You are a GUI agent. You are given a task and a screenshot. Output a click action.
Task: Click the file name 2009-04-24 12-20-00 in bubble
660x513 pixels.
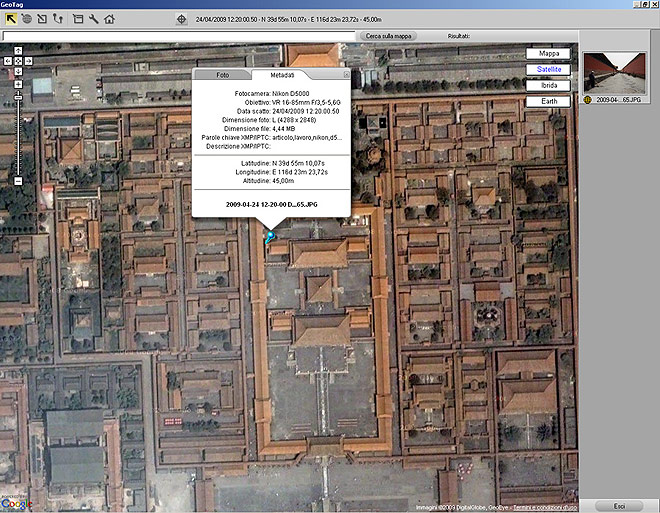(271, 205)
